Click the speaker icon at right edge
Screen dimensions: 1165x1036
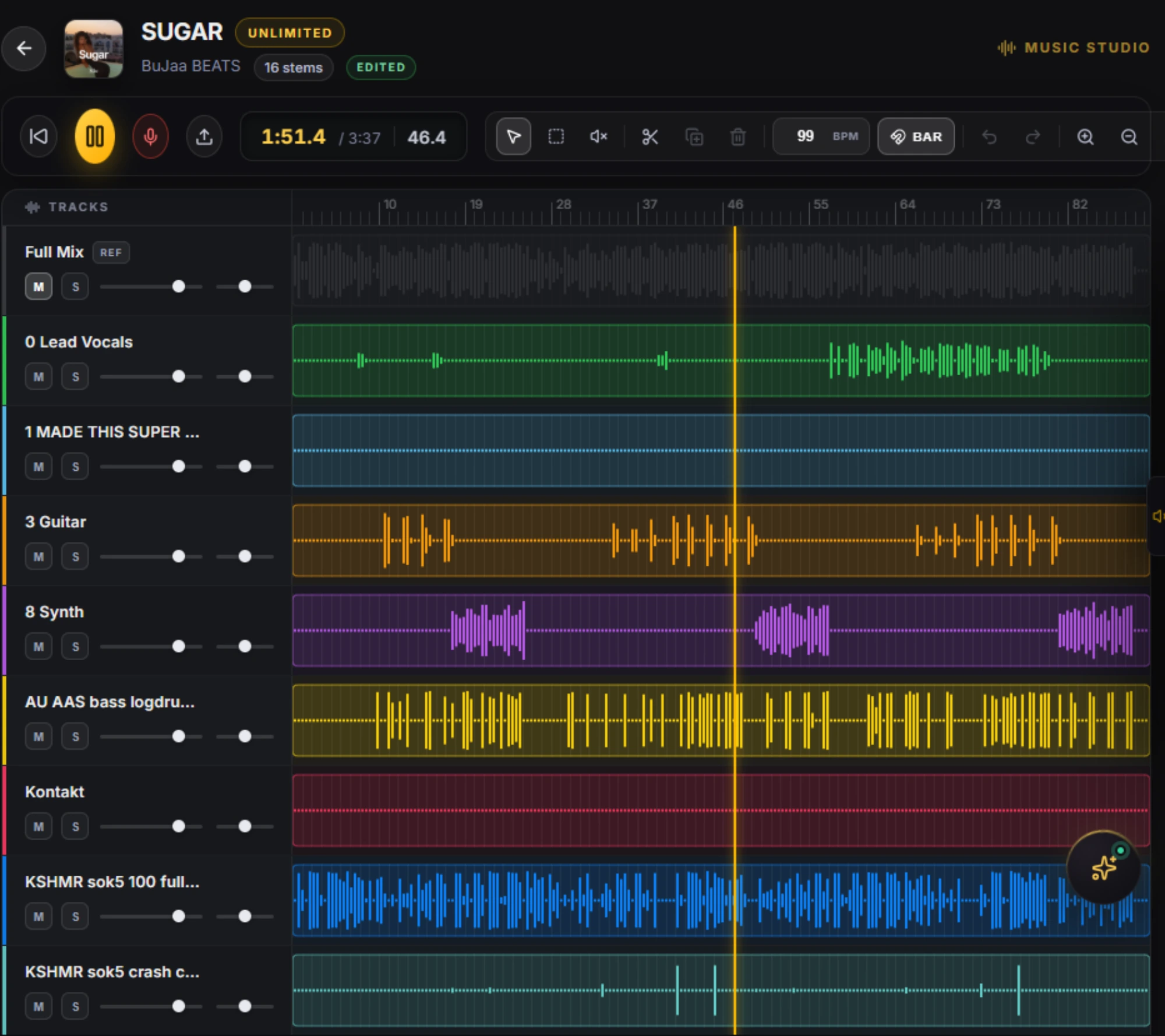pos(1158,516)
